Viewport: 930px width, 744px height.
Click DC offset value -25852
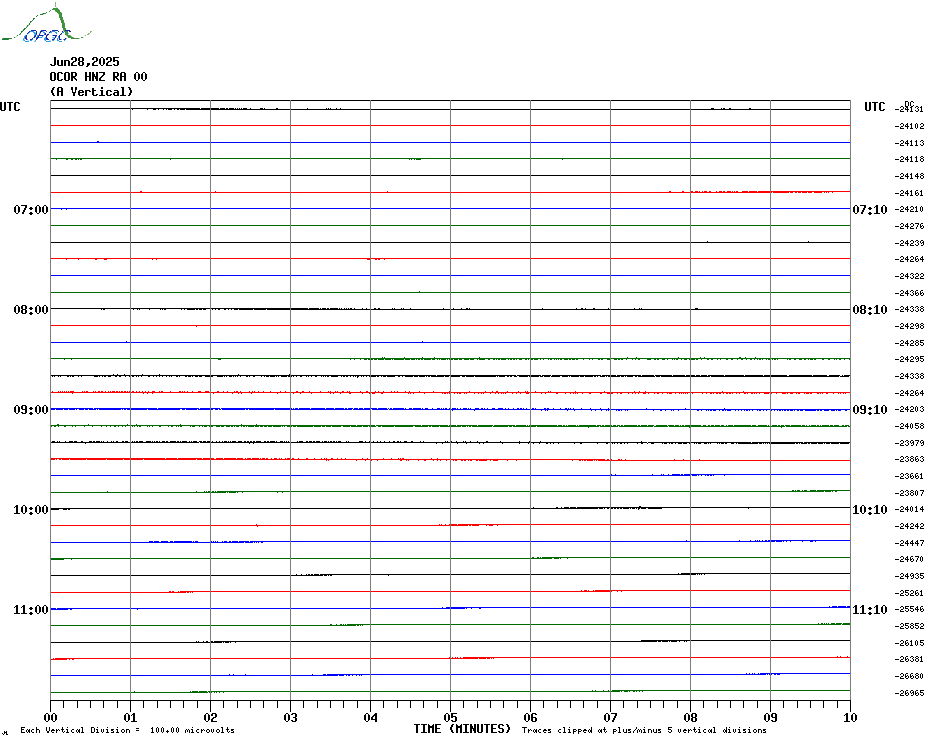click(x=909, y=627)
